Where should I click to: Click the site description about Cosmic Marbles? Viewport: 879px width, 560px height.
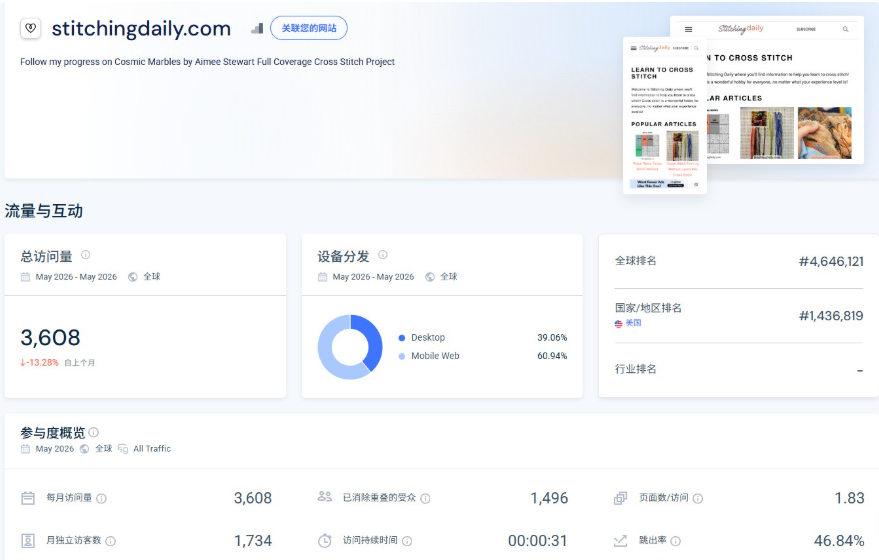(x=207, y=62)
